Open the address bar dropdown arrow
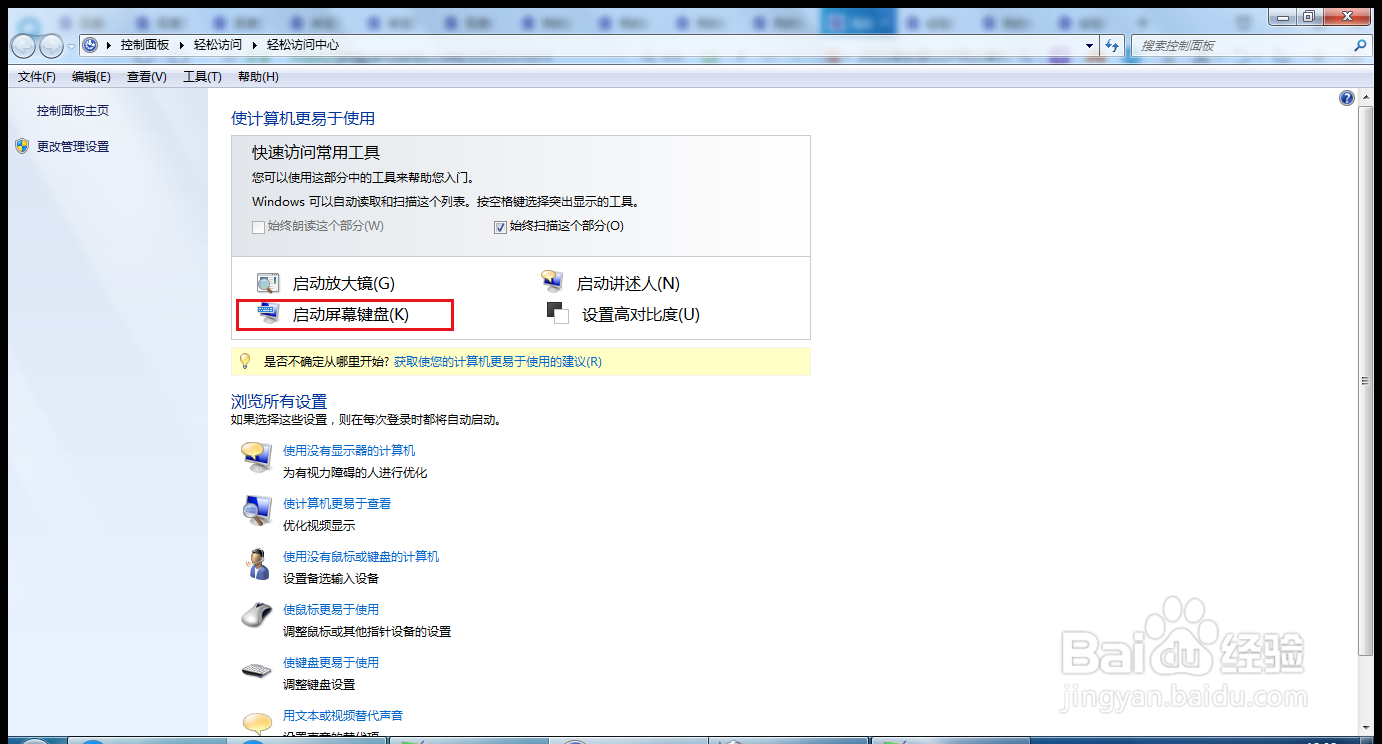The height and width of the screenshot is (744, 1382). [x=1090, y=45]
